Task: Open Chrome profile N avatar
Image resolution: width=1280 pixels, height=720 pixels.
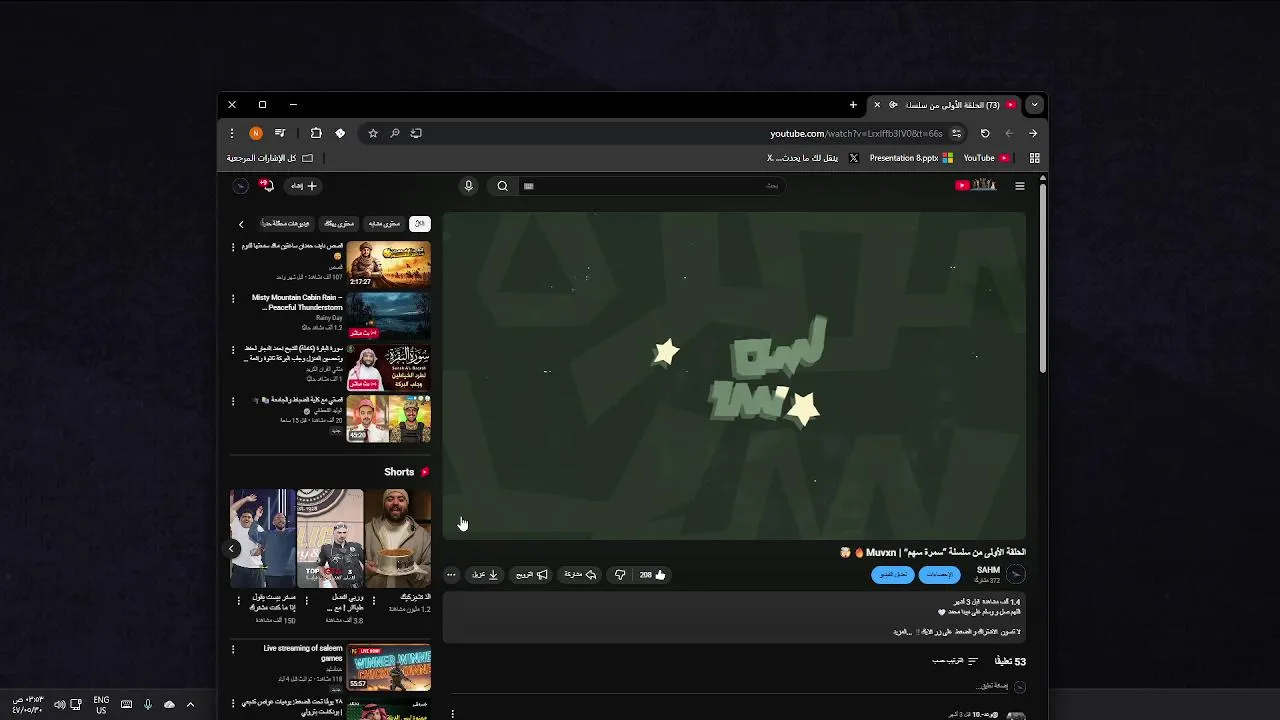Action: coord(256,133)
